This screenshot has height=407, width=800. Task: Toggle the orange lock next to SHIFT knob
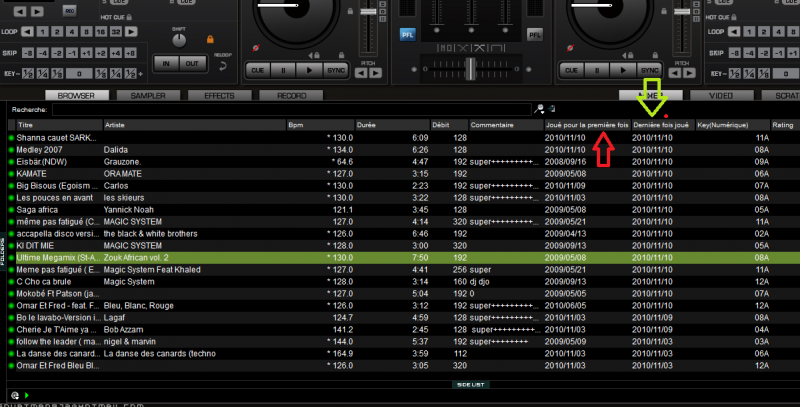click(x=210, y=39)
